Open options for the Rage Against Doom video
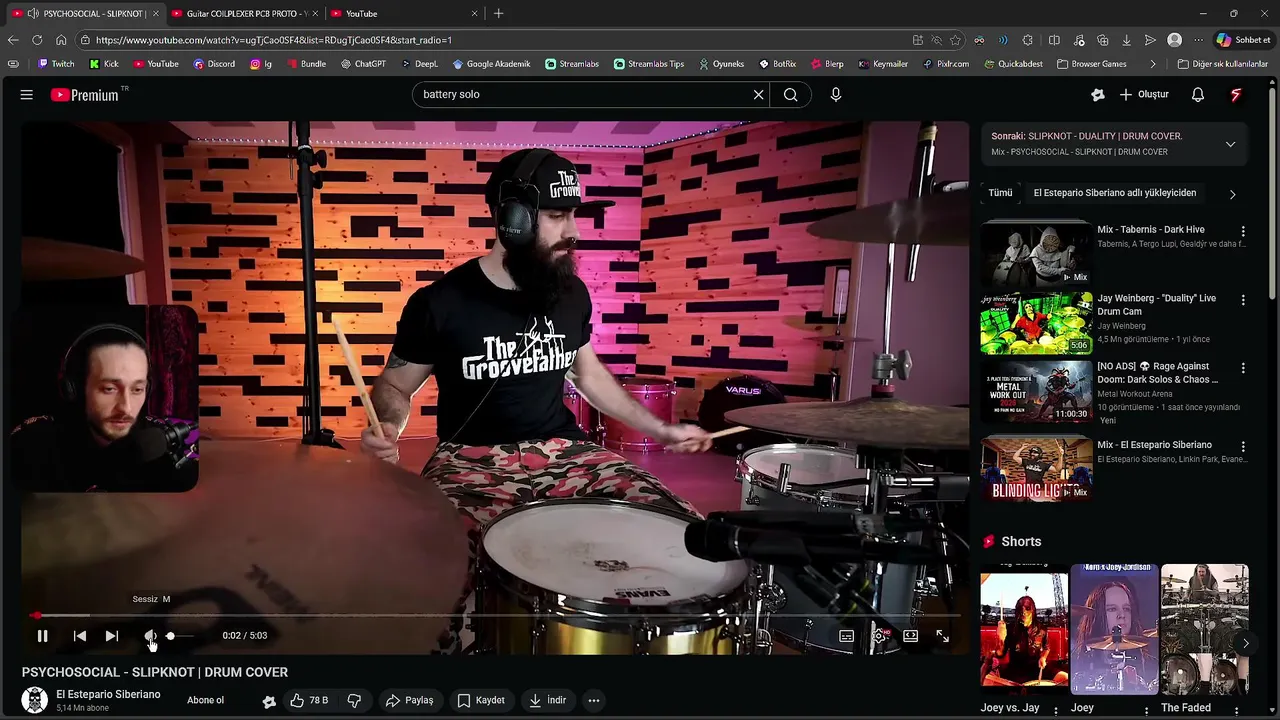Viewport: 1280px width, 720px height. pyautogui.click(x=1243, y=368)
